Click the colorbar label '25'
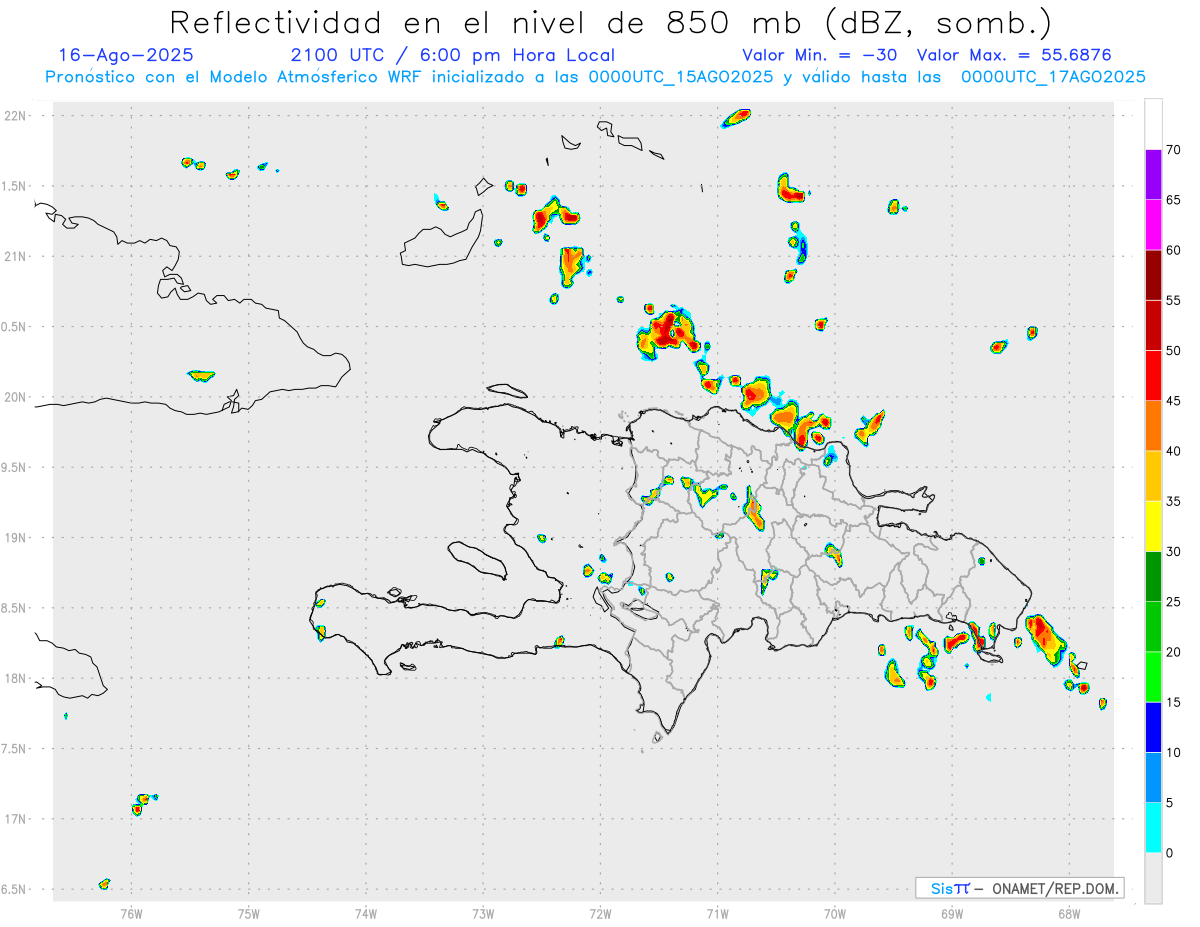Screen dimensions: 1200x927 click(x=1174, y=602)
